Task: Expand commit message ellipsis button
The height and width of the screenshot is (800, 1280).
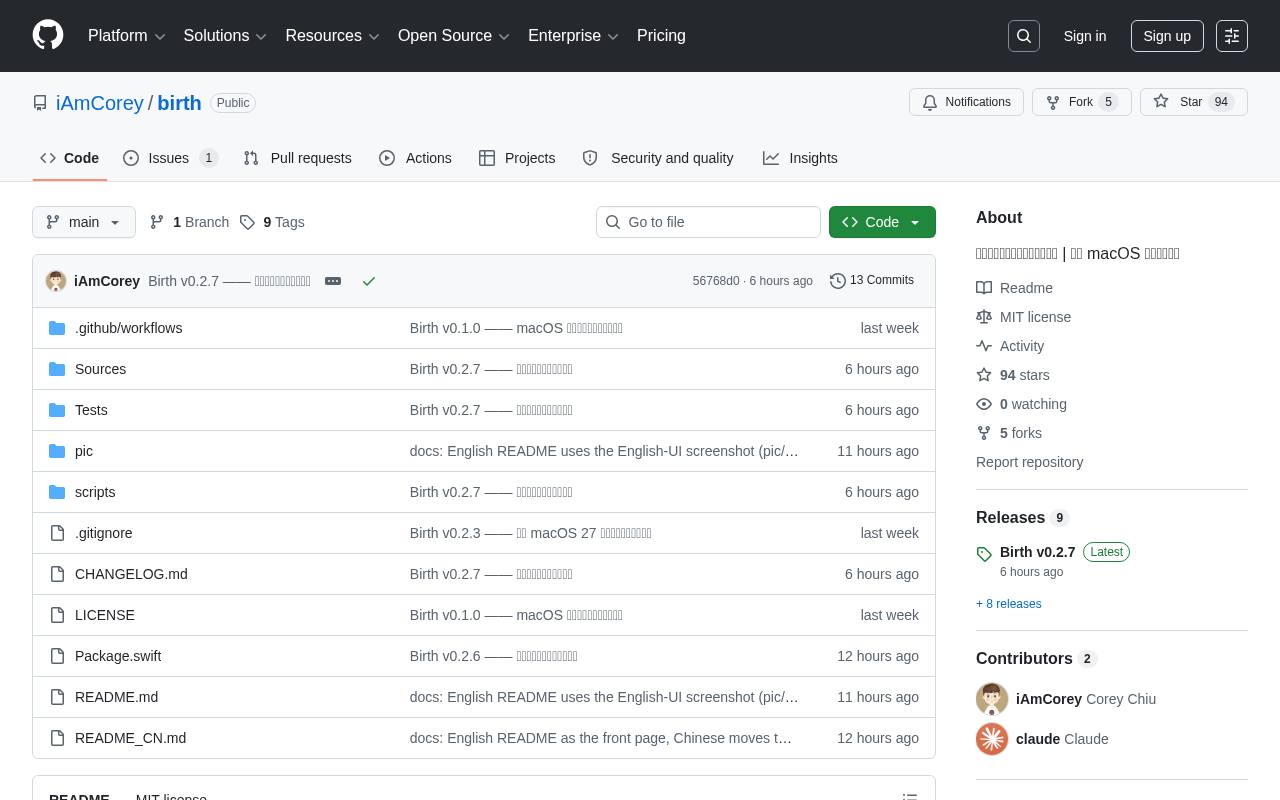Action: 333,281
